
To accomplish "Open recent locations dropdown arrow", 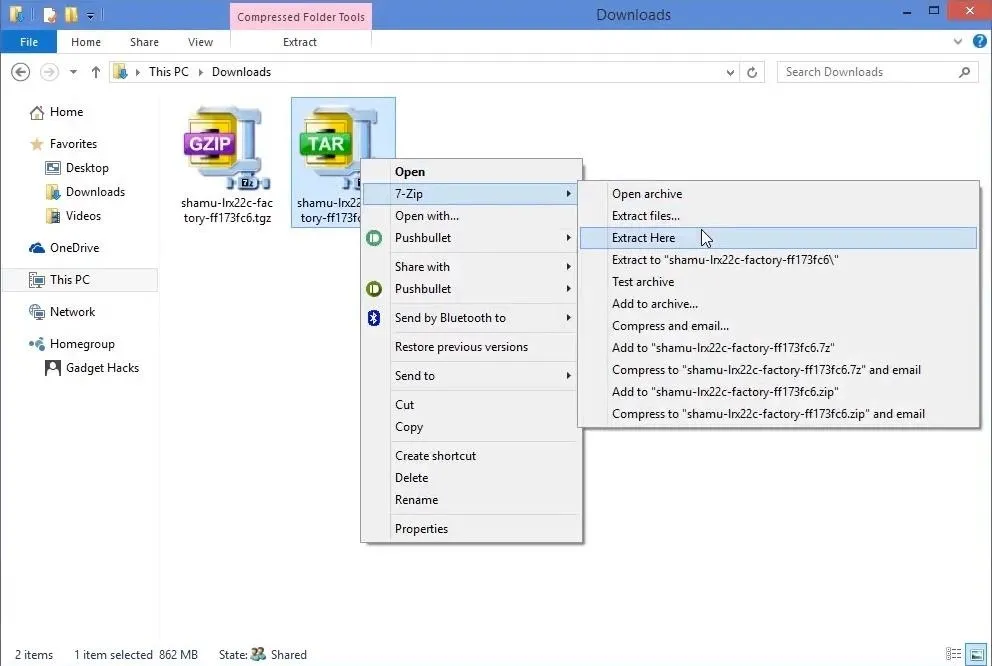I will coord(73,72).
